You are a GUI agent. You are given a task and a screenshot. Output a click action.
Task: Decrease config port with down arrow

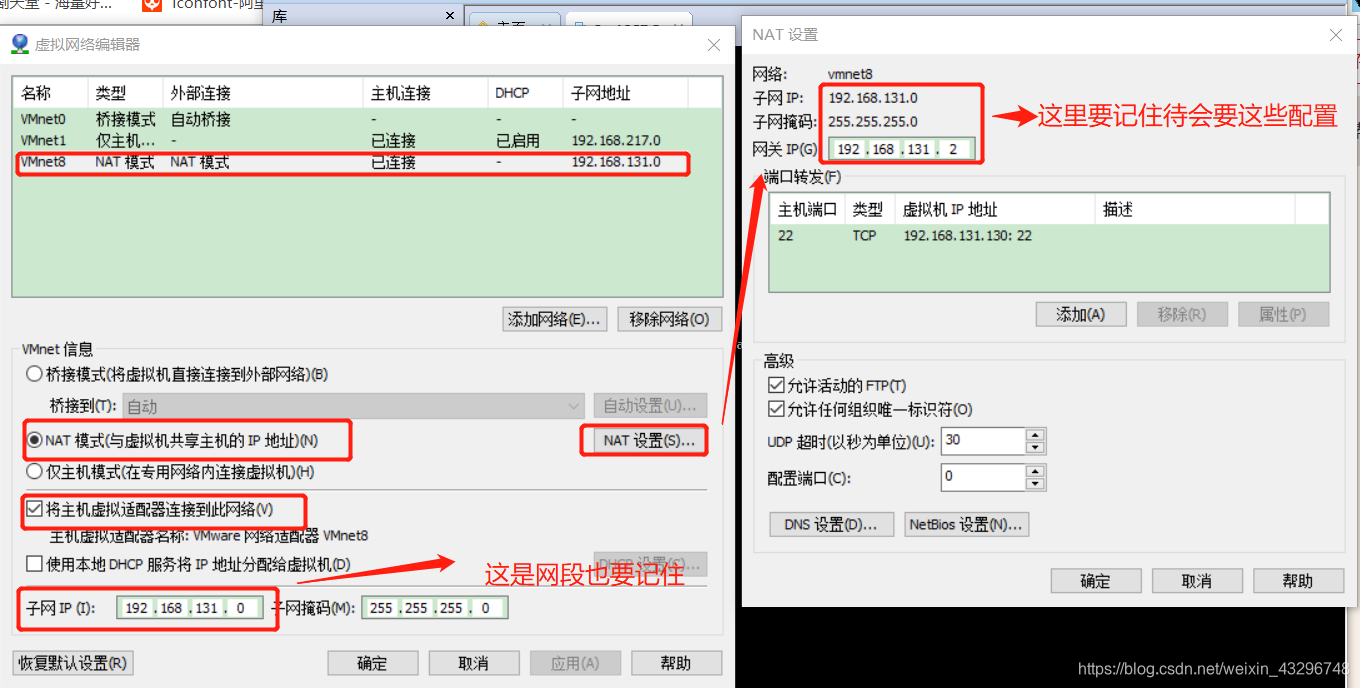[x=1035, y=483]
